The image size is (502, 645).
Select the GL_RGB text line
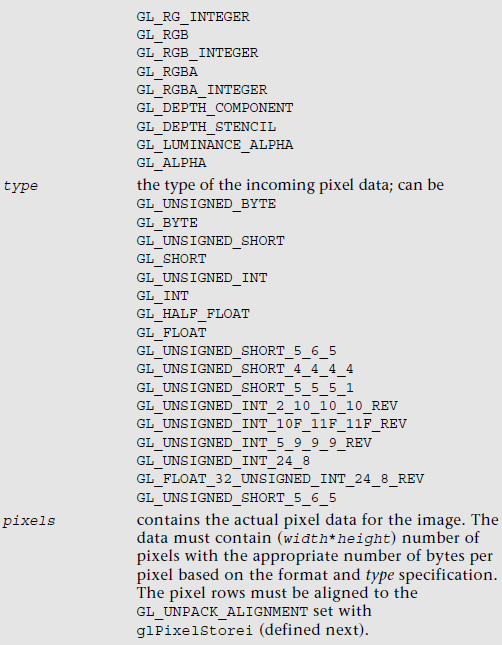tap(163, 35)
